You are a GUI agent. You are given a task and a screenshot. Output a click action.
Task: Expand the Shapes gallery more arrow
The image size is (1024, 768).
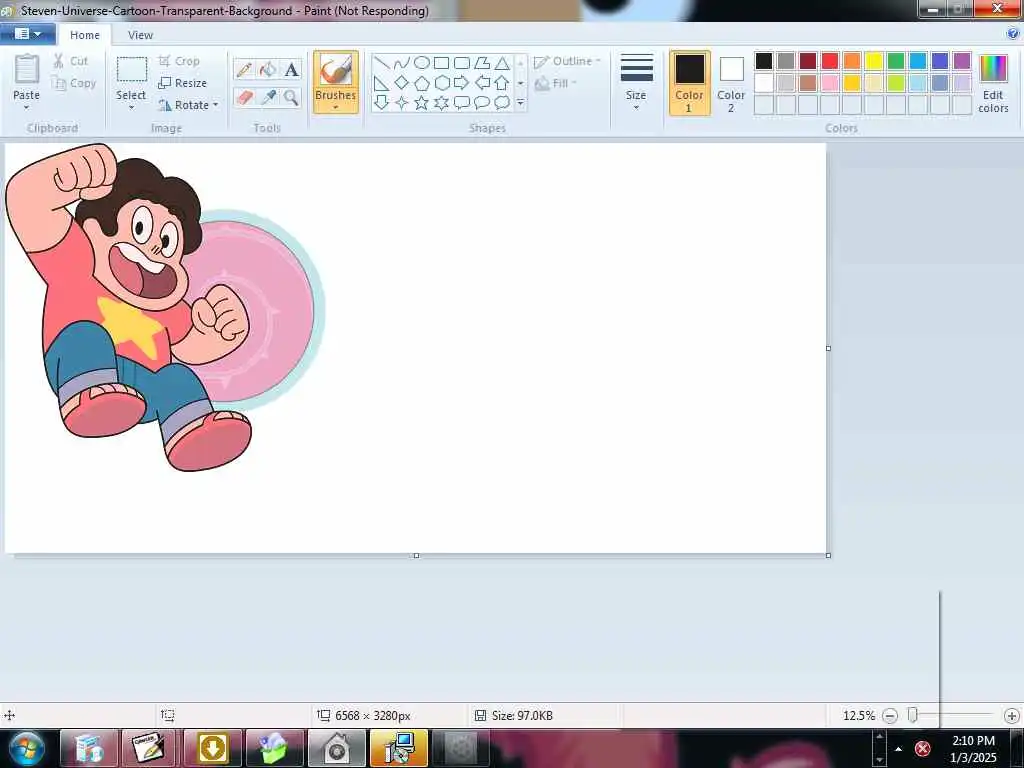[520, 103]
